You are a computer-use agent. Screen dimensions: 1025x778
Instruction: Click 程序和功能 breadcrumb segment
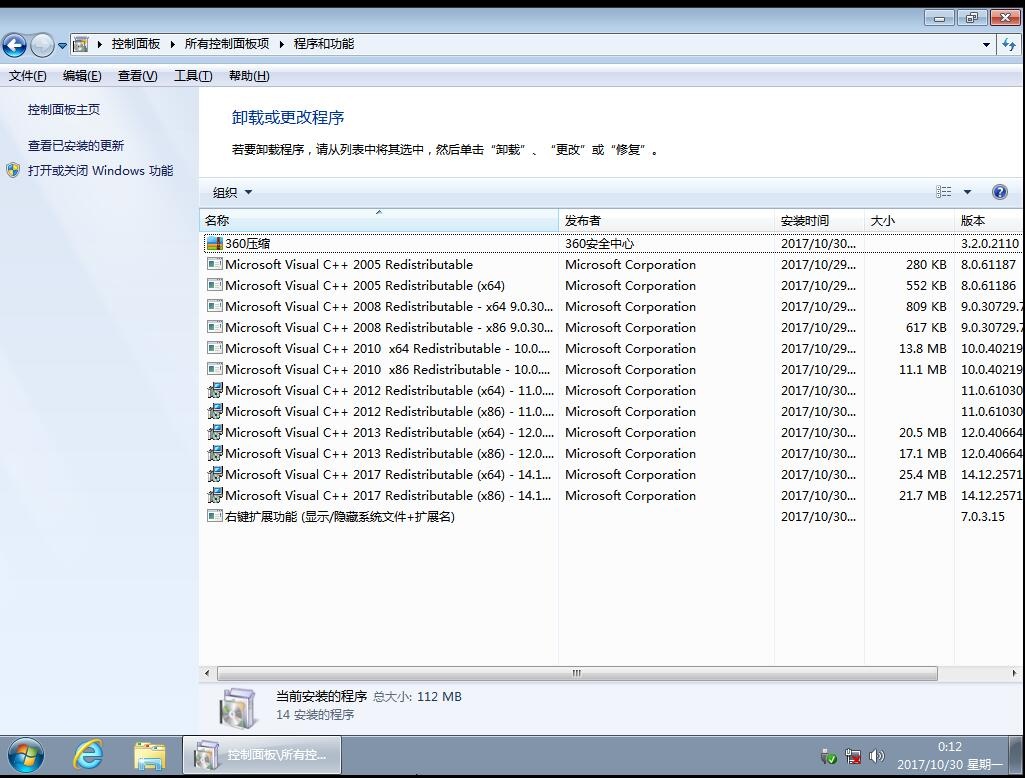click(324, 44)
